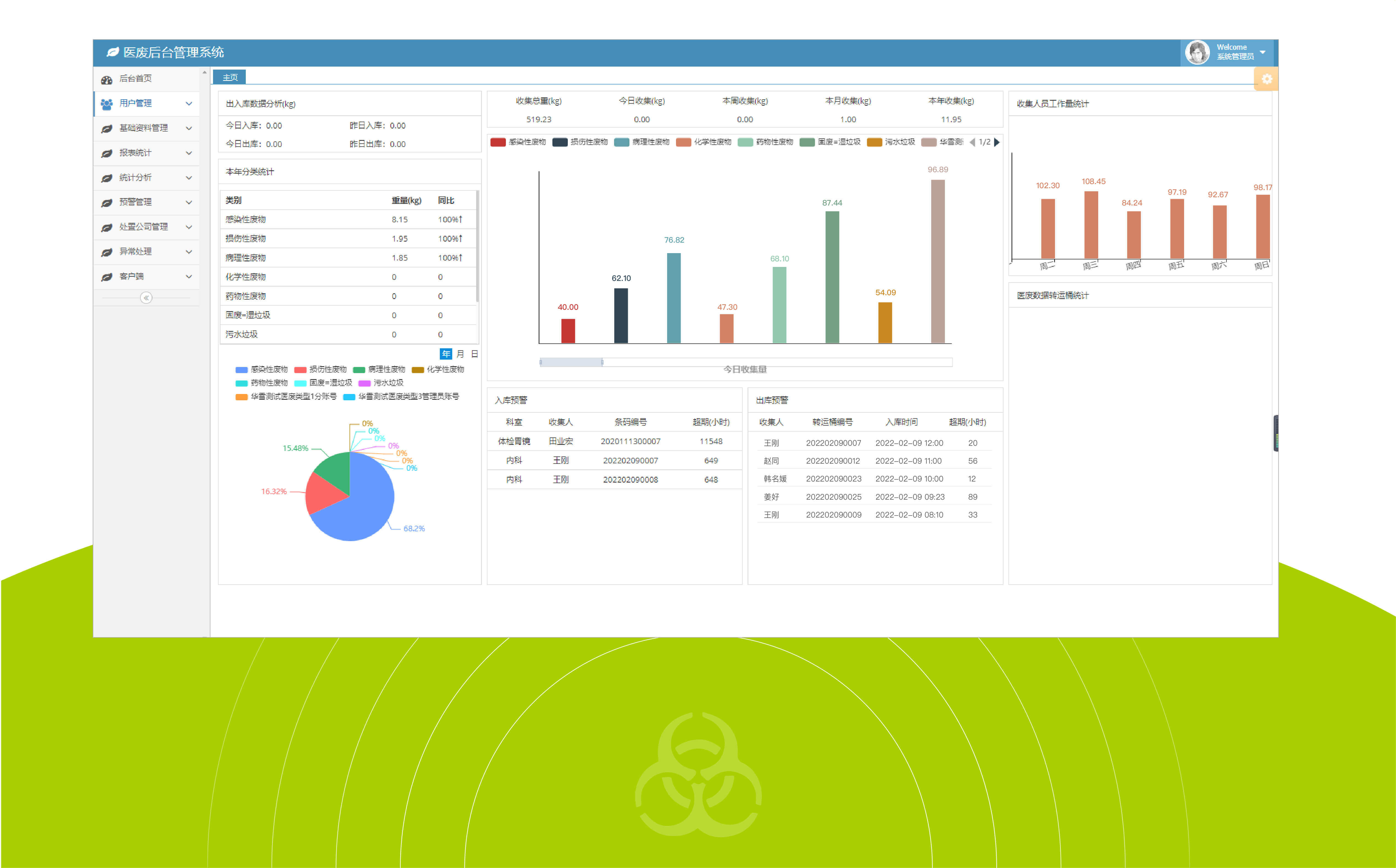
Task: Click 医废数据转运桶统计 panel title
Action: [1053, 295]
